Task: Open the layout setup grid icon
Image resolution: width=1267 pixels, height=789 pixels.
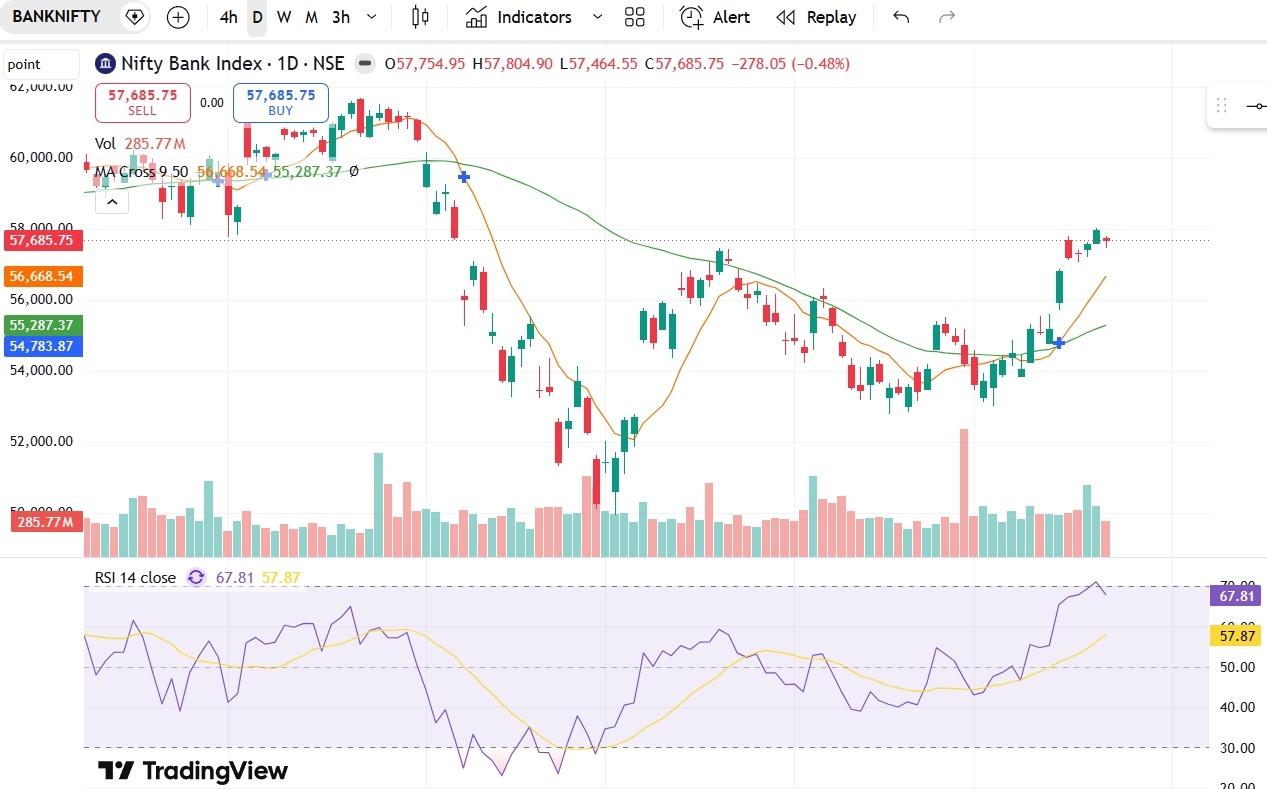Action: tap(634, 17)
